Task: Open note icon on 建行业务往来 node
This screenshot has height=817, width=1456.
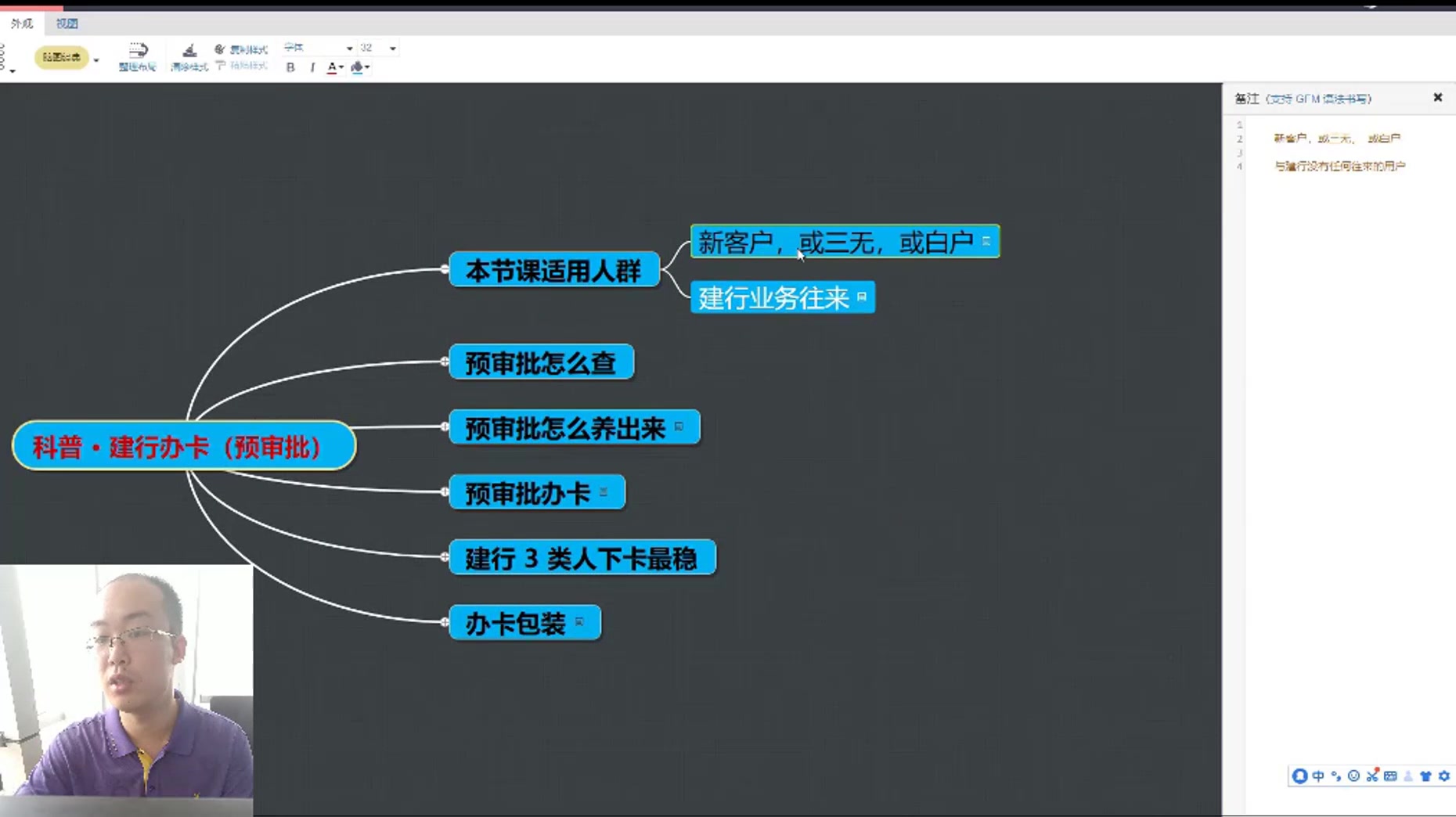Action: [x=862, y=297]
